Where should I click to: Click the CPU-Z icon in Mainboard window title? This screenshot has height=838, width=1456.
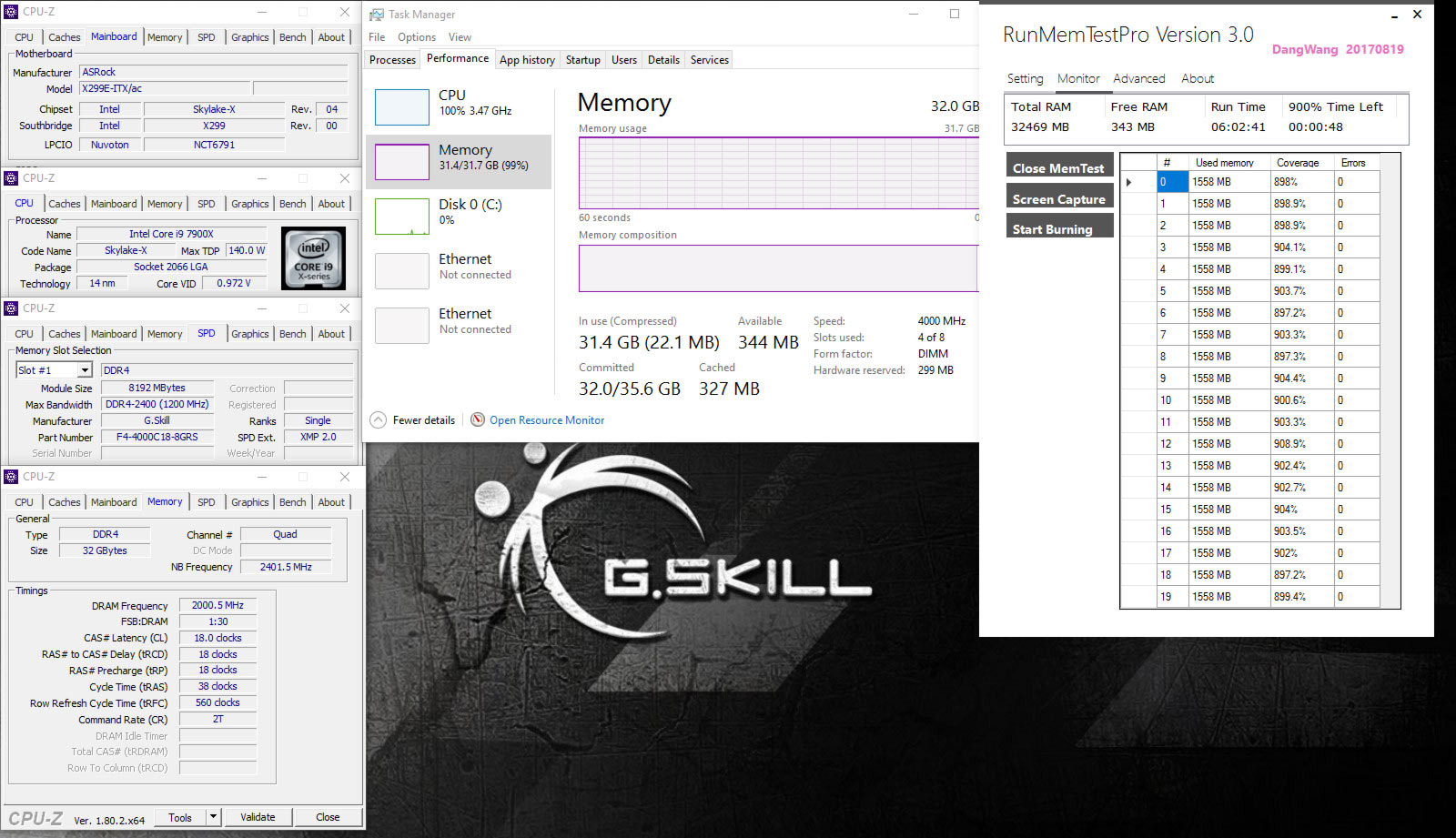click(11, 12)
